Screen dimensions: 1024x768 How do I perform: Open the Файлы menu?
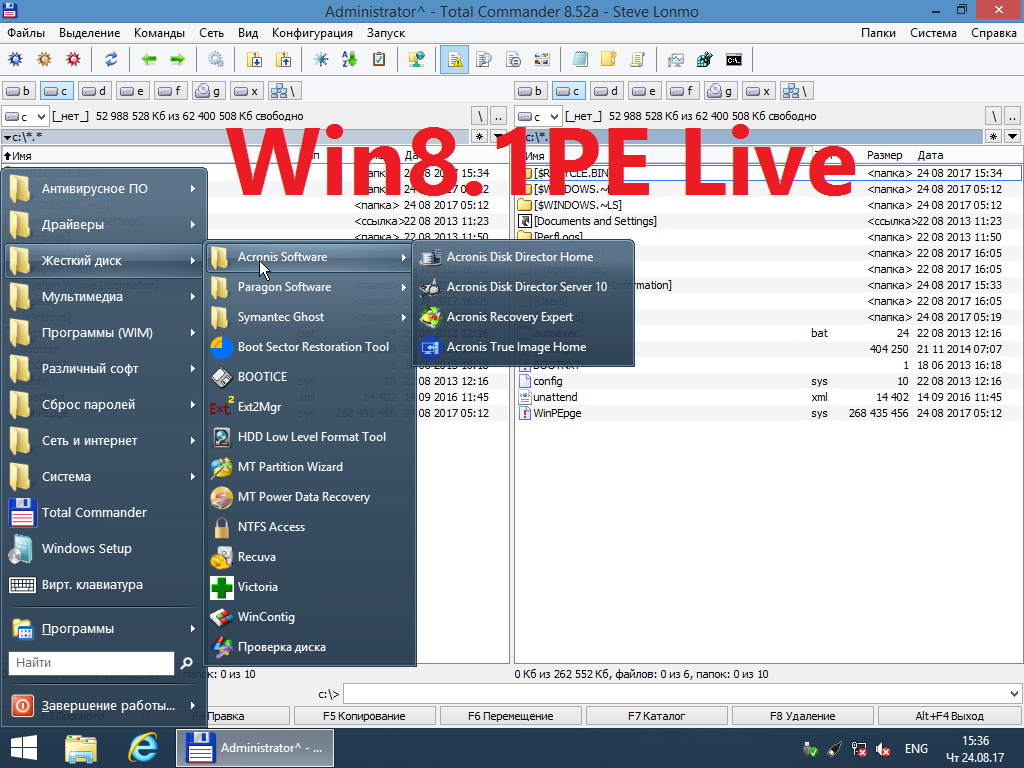[26, 33]
